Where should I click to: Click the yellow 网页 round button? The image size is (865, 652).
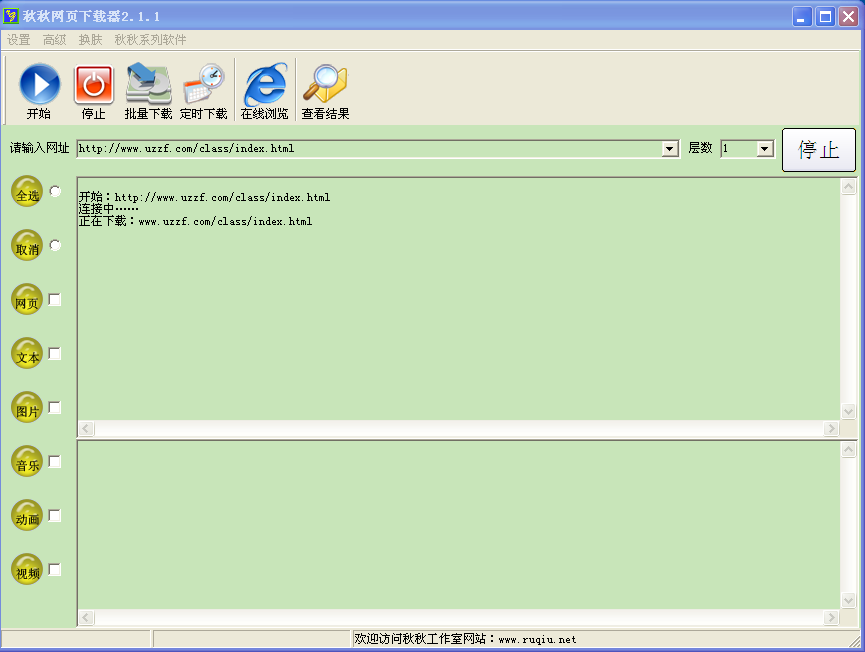pos(27,300)
